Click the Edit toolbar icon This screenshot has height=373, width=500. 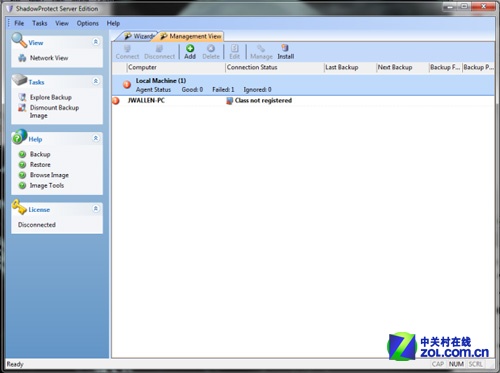click(235, 48)
